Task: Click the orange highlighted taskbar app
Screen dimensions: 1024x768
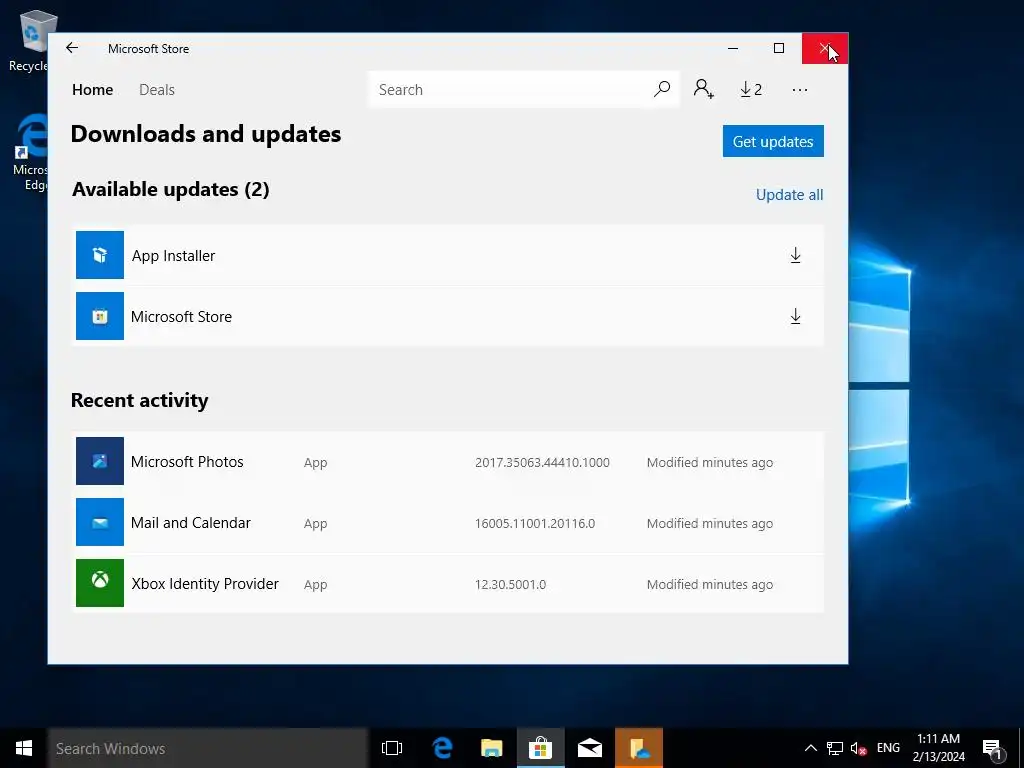Action: 639,748
